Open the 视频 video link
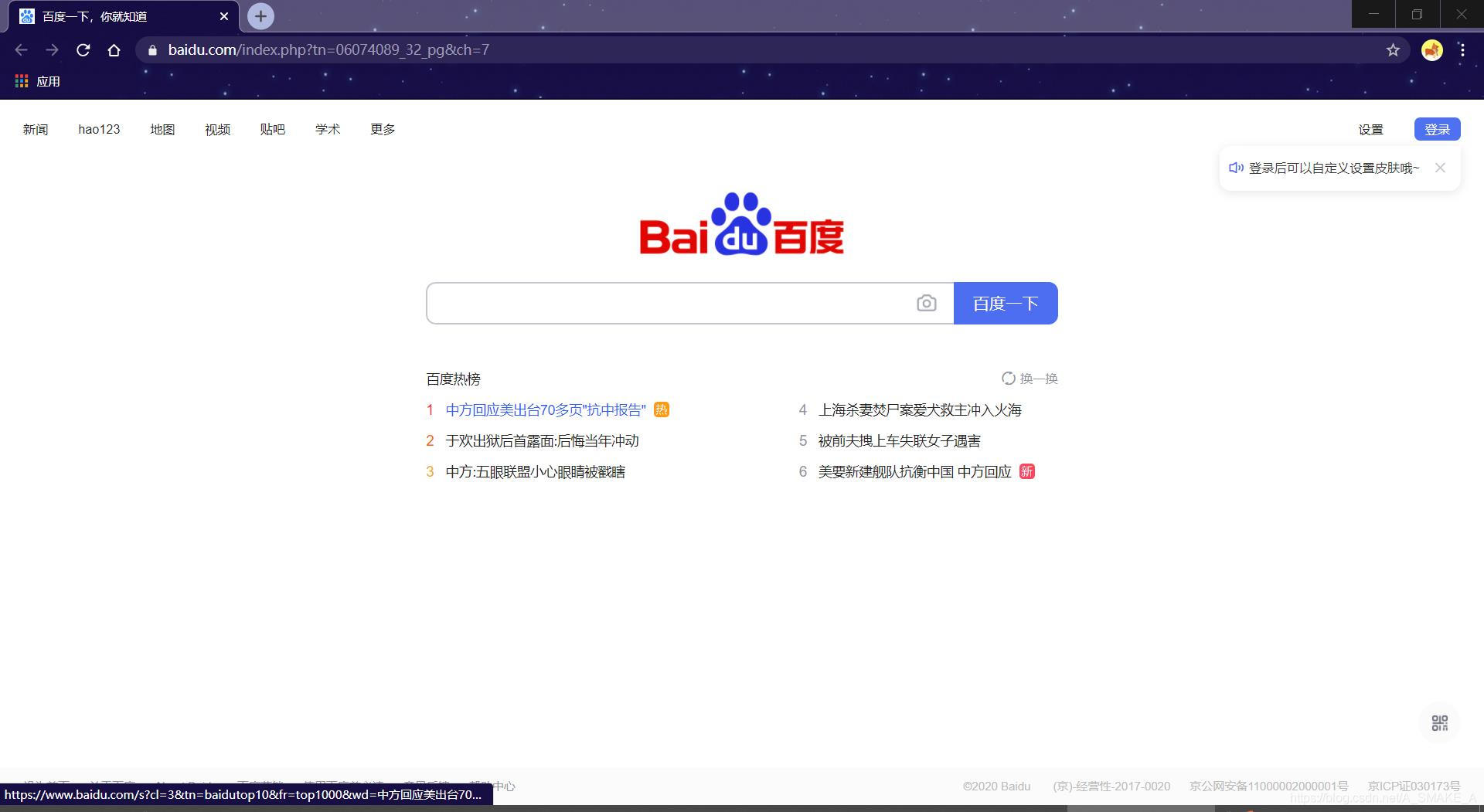The width and height of the screenshot is (1484, 812). 217,129
